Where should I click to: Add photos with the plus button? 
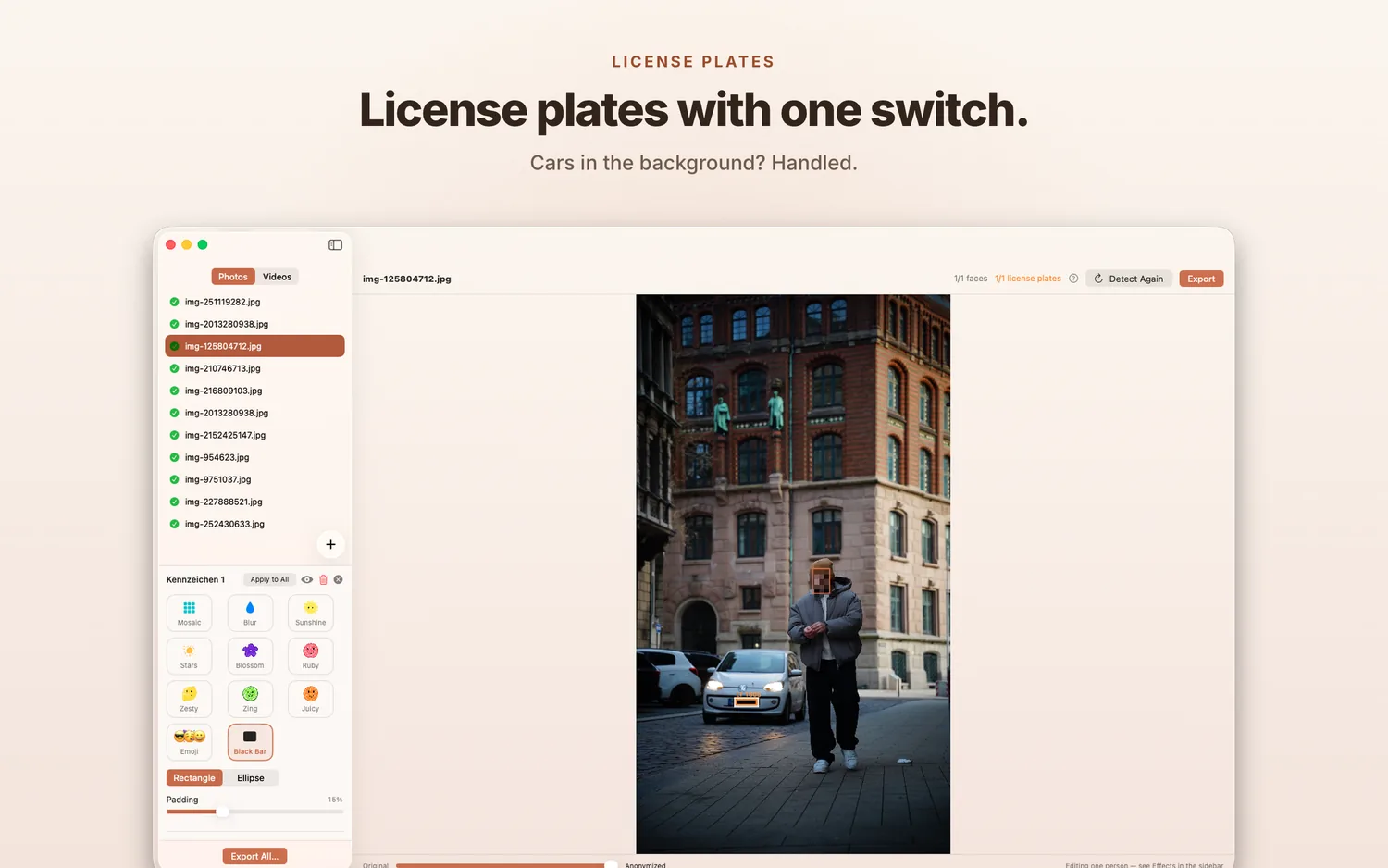[x=330, y=544]
